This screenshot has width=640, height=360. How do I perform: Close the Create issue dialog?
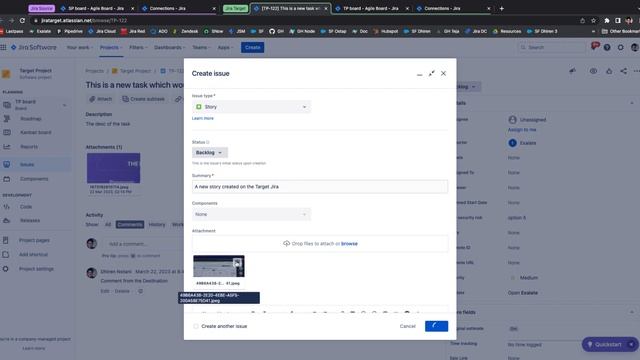[x=443, y=73]
